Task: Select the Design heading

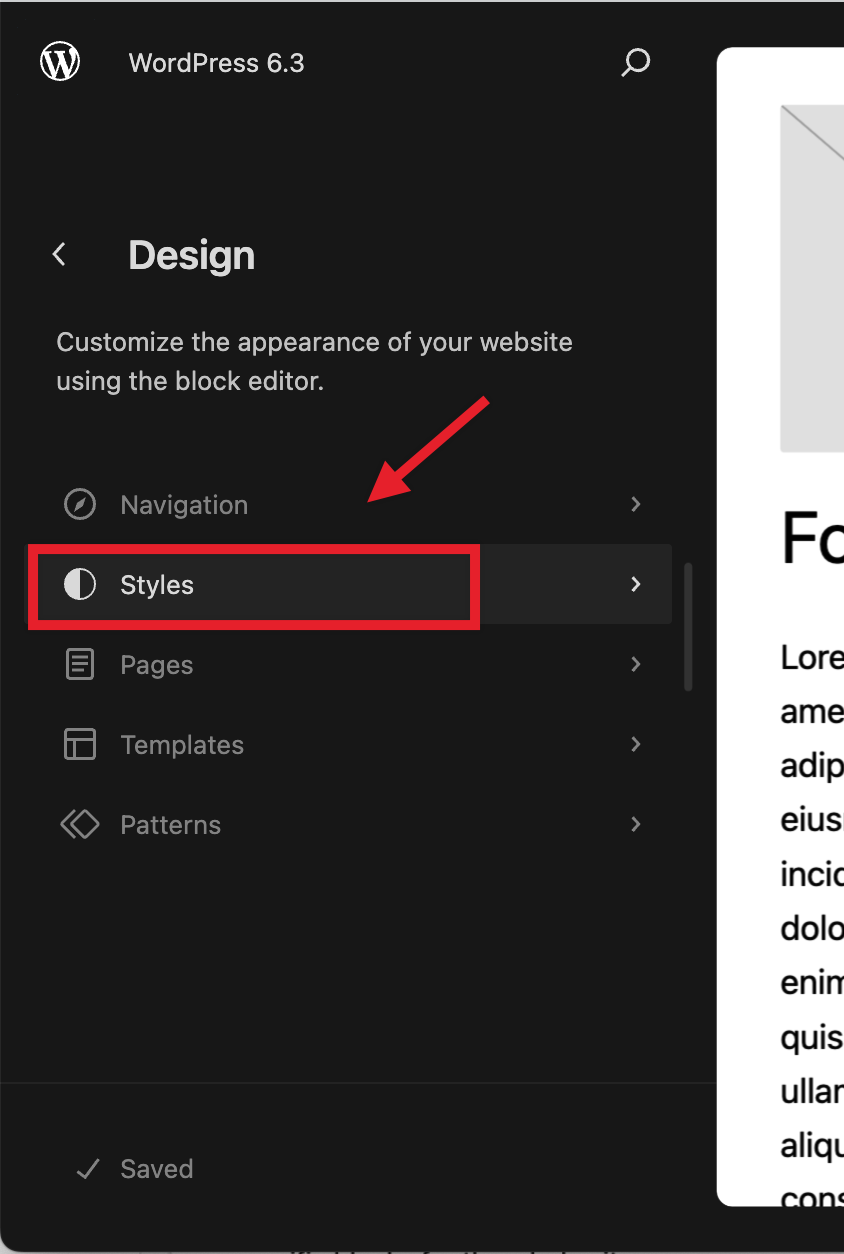Action: 190,255
